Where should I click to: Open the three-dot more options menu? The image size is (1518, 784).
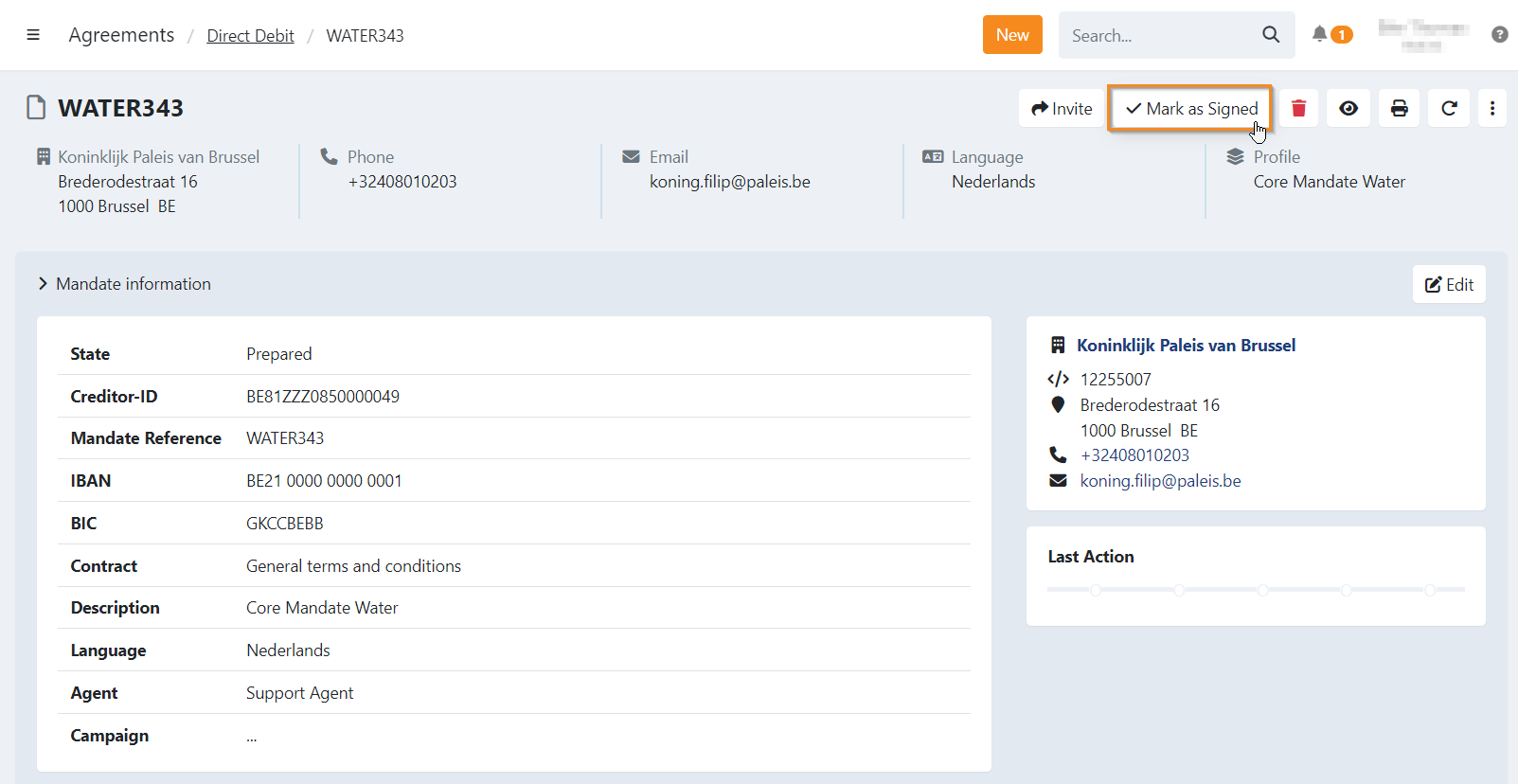(x=1492, y=109)
